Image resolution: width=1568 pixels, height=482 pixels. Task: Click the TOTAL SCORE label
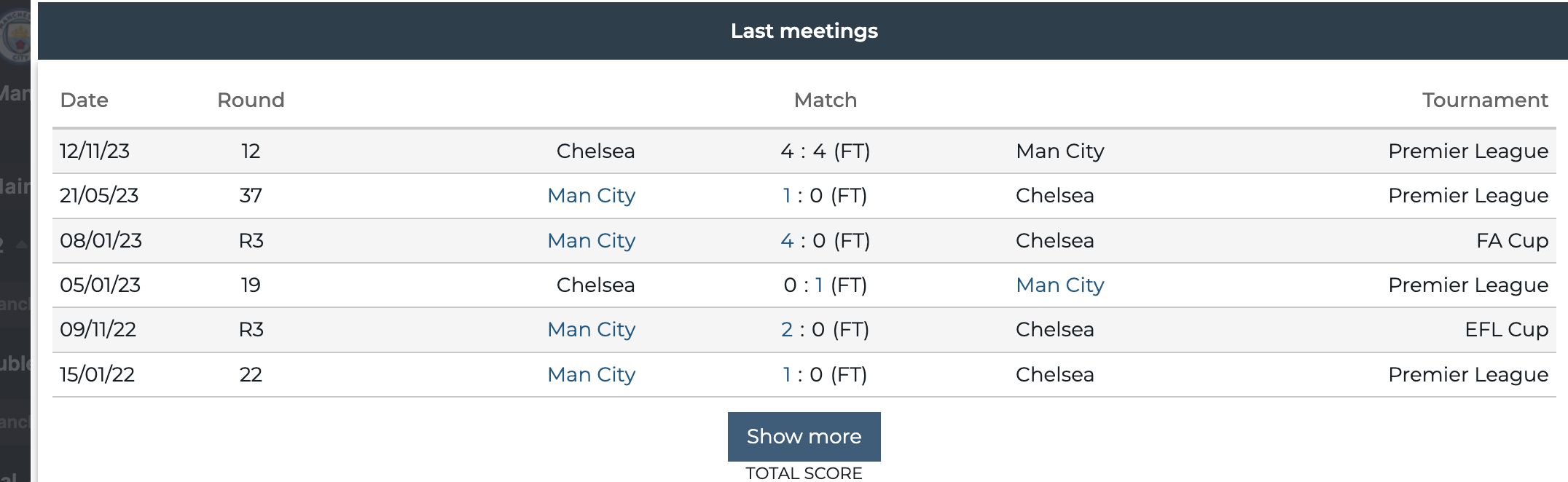(804, 473)
